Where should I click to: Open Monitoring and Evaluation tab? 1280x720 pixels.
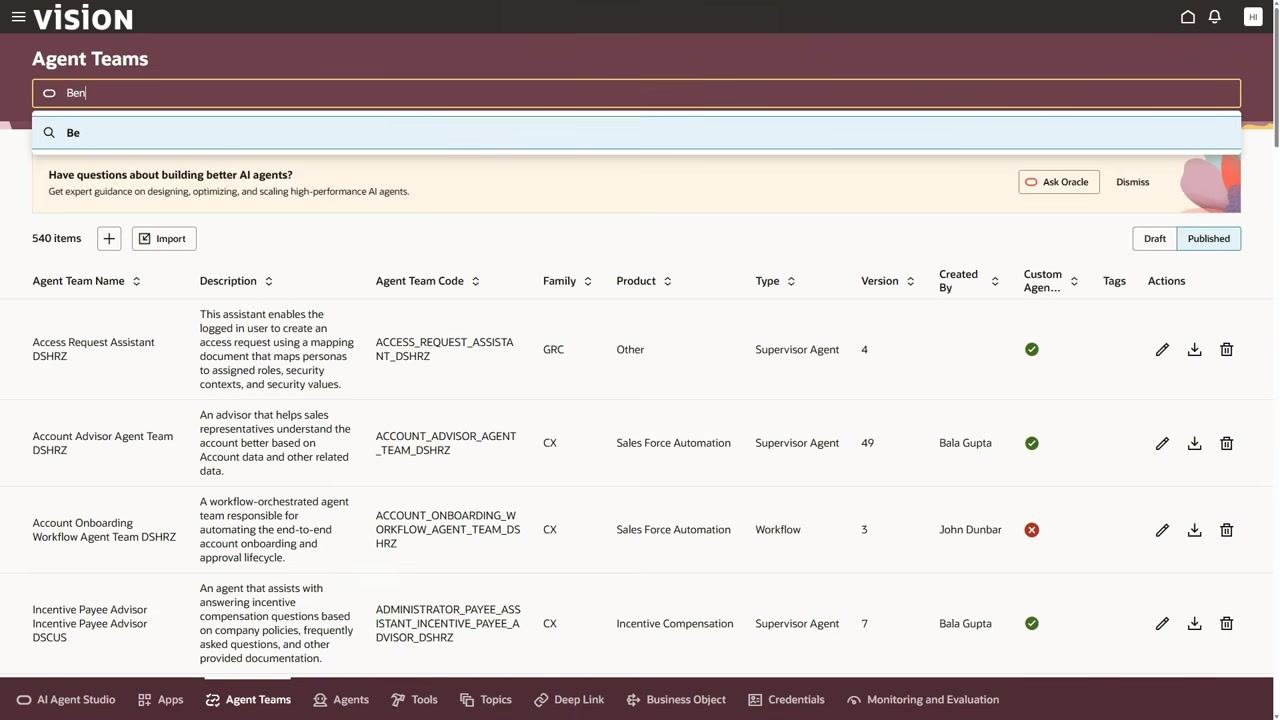coord(923,700)
